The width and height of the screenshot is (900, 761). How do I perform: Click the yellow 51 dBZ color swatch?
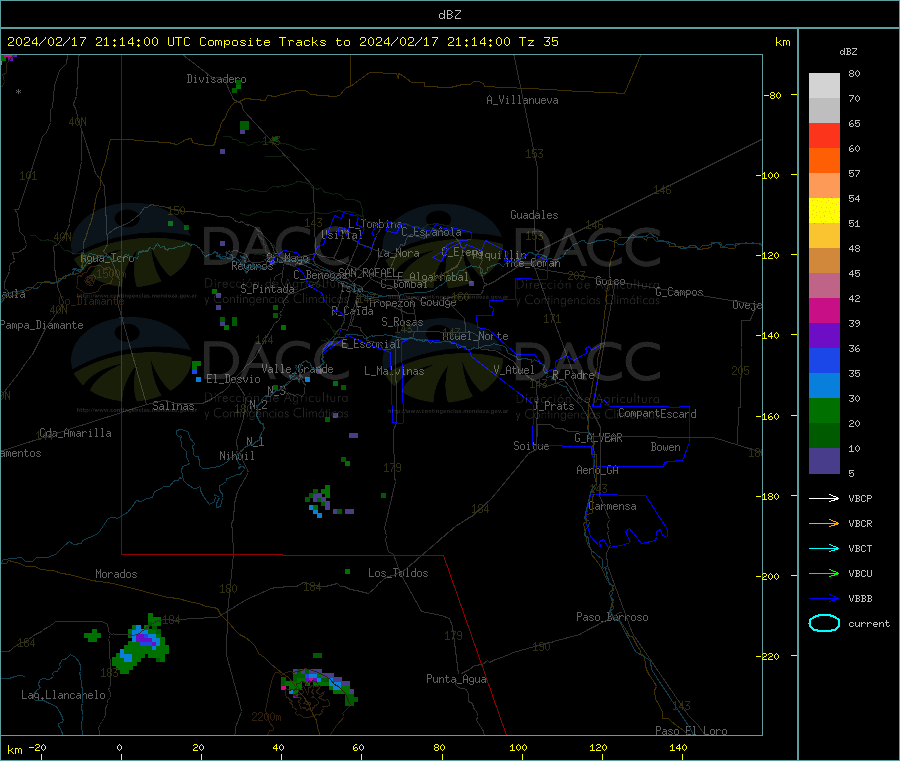point(824,211)
